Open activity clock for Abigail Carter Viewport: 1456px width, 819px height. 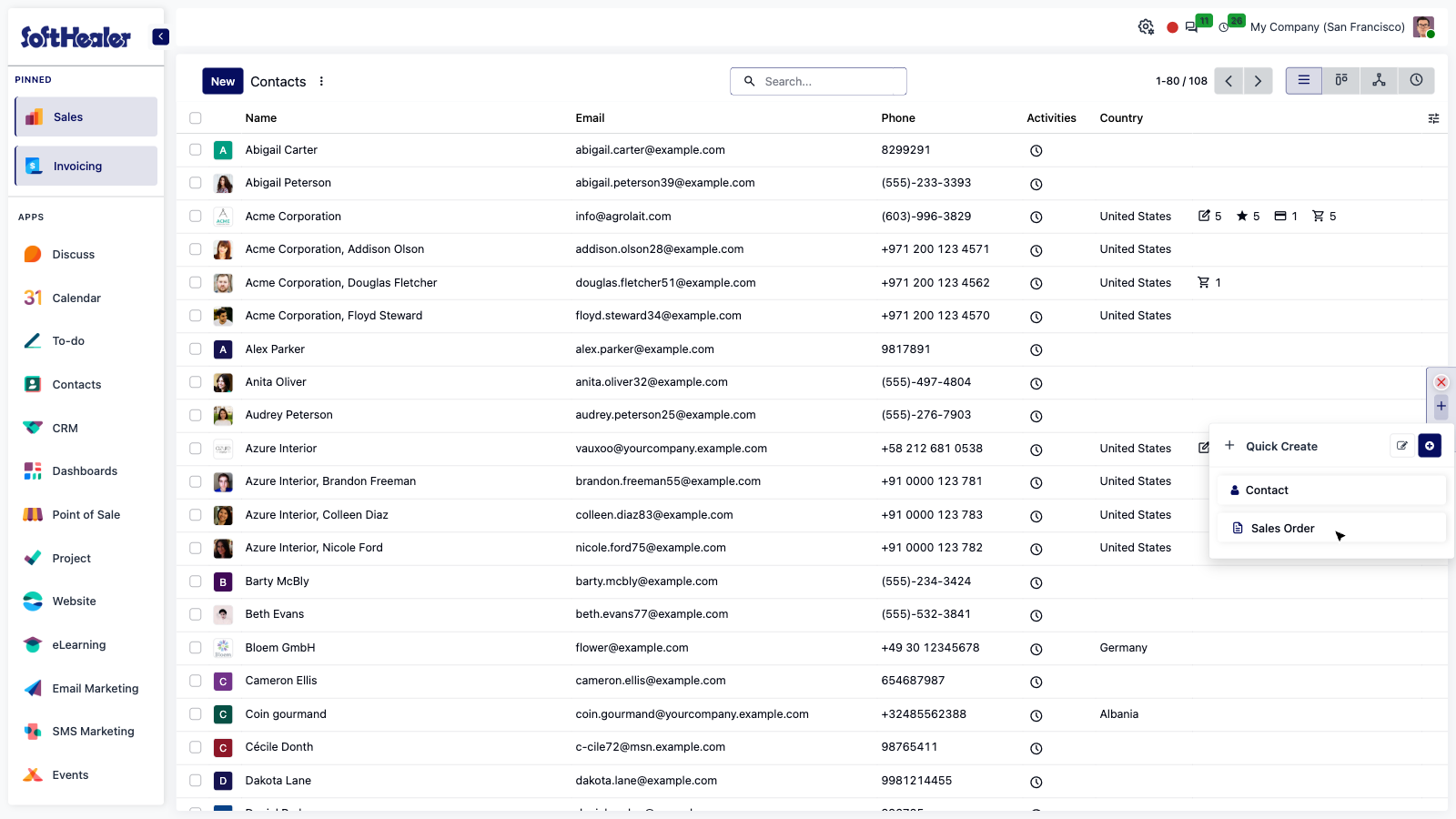[1036, 151]
